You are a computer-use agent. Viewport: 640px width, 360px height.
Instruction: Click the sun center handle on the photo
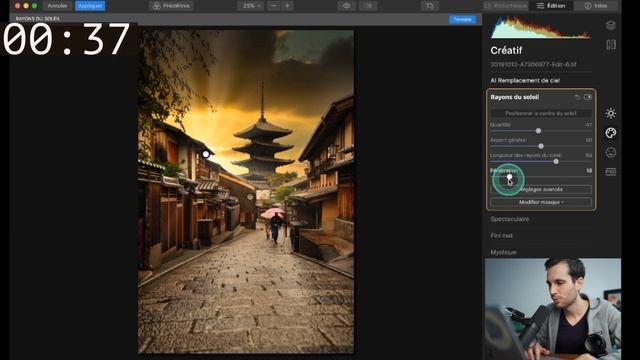click(206, 154)
